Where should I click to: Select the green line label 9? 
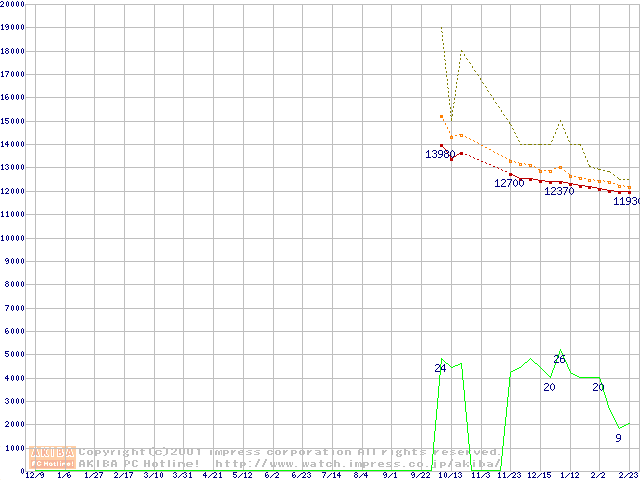618,437
